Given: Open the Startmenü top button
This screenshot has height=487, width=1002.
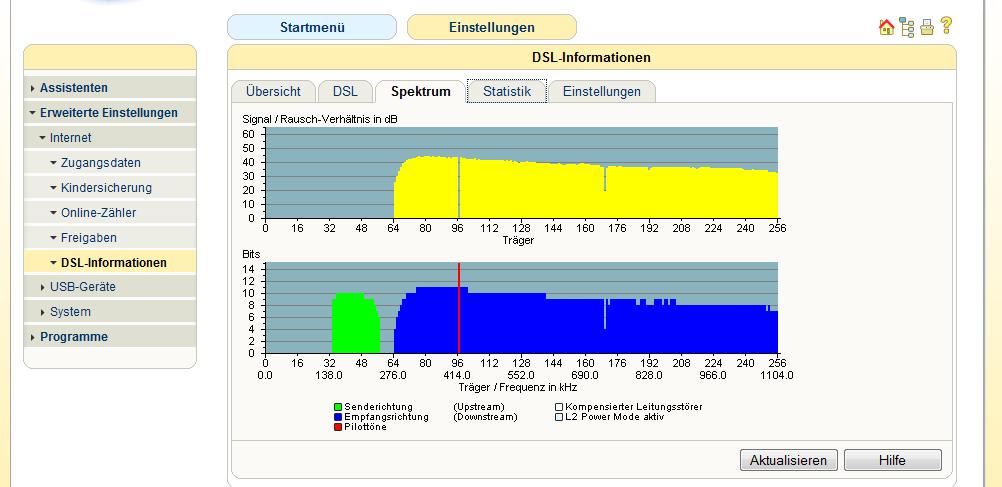Looking at the screenshot, I should click(x=311, y=27).
